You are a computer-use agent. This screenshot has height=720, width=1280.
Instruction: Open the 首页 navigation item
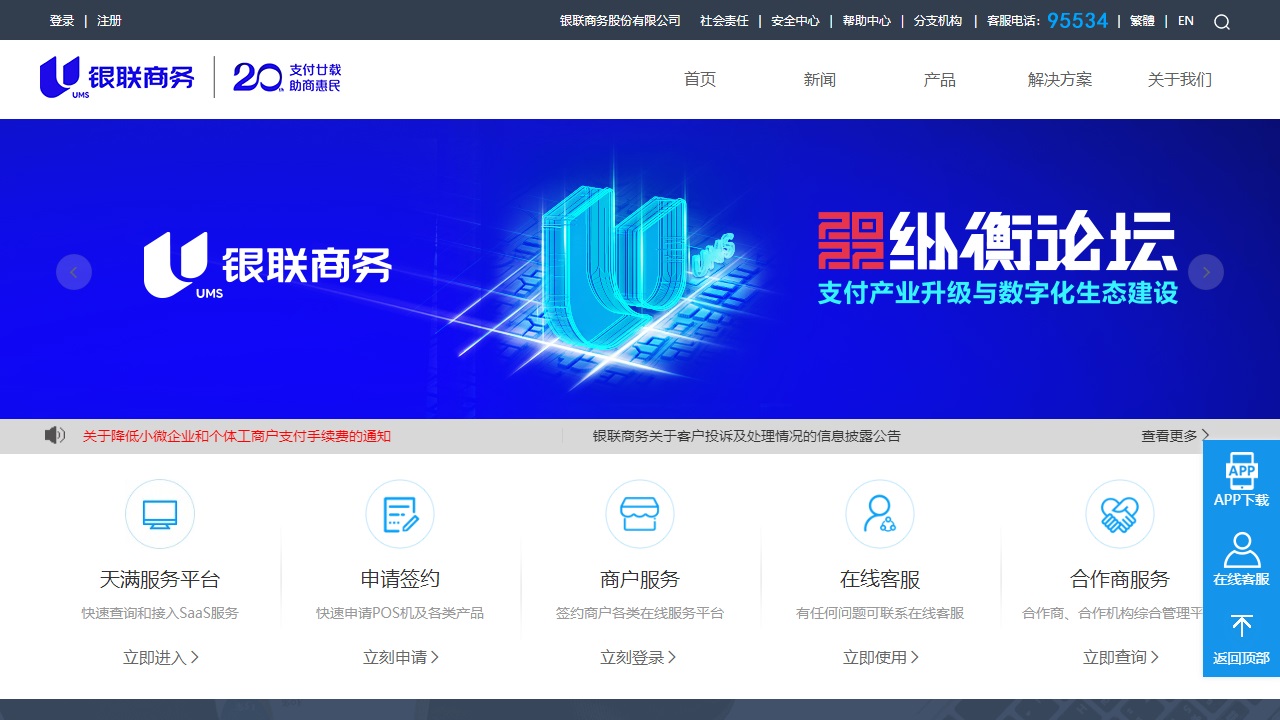point(700,80)
